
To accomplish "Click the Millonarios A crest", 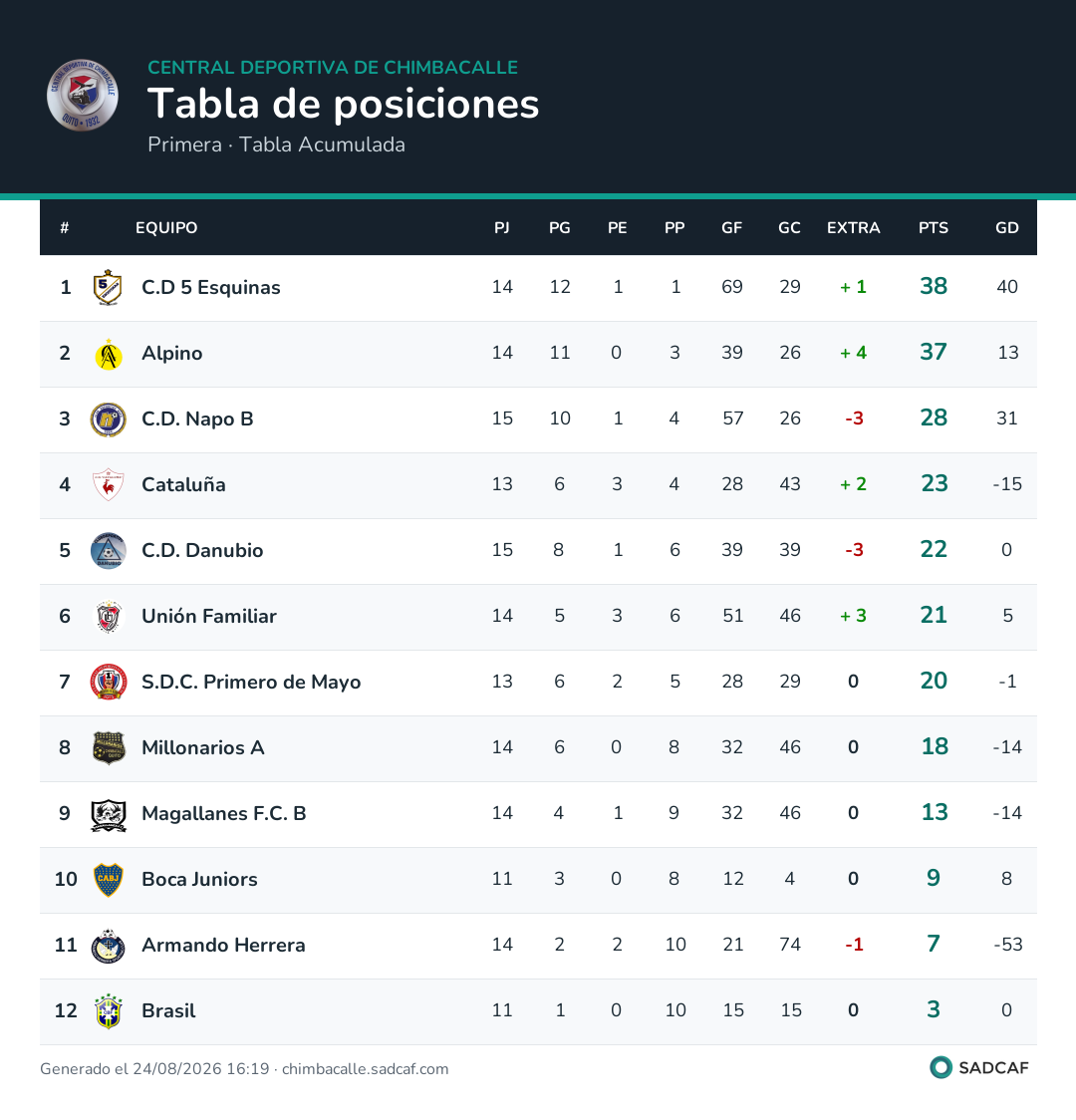I will point(109,748).
